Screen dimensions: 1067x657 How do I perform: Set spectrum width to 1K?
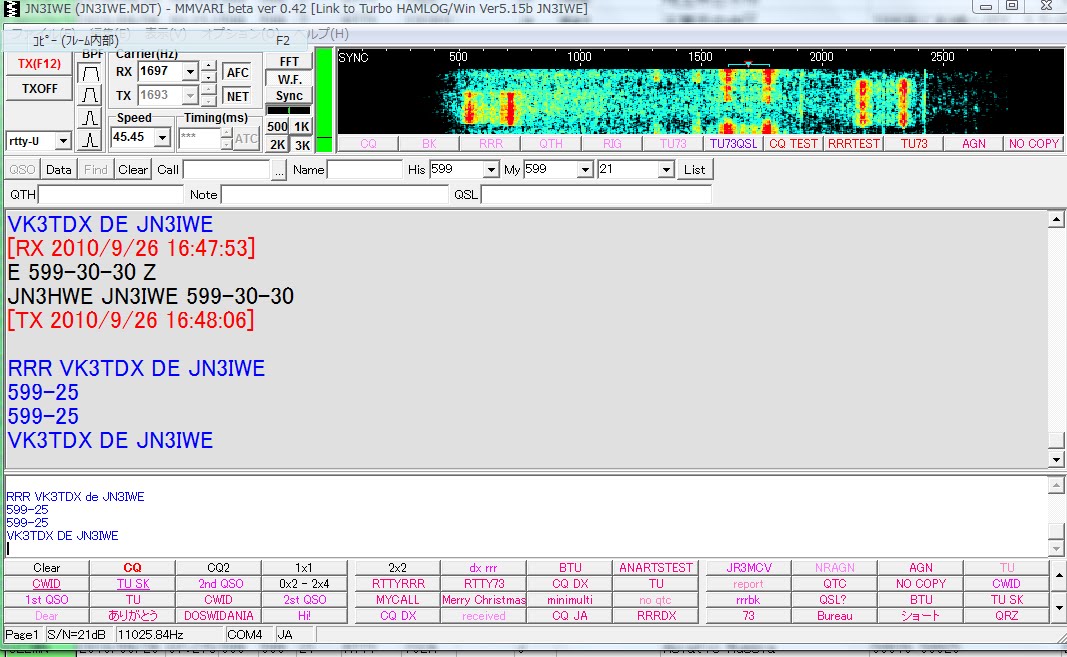[x=301, y=127]
